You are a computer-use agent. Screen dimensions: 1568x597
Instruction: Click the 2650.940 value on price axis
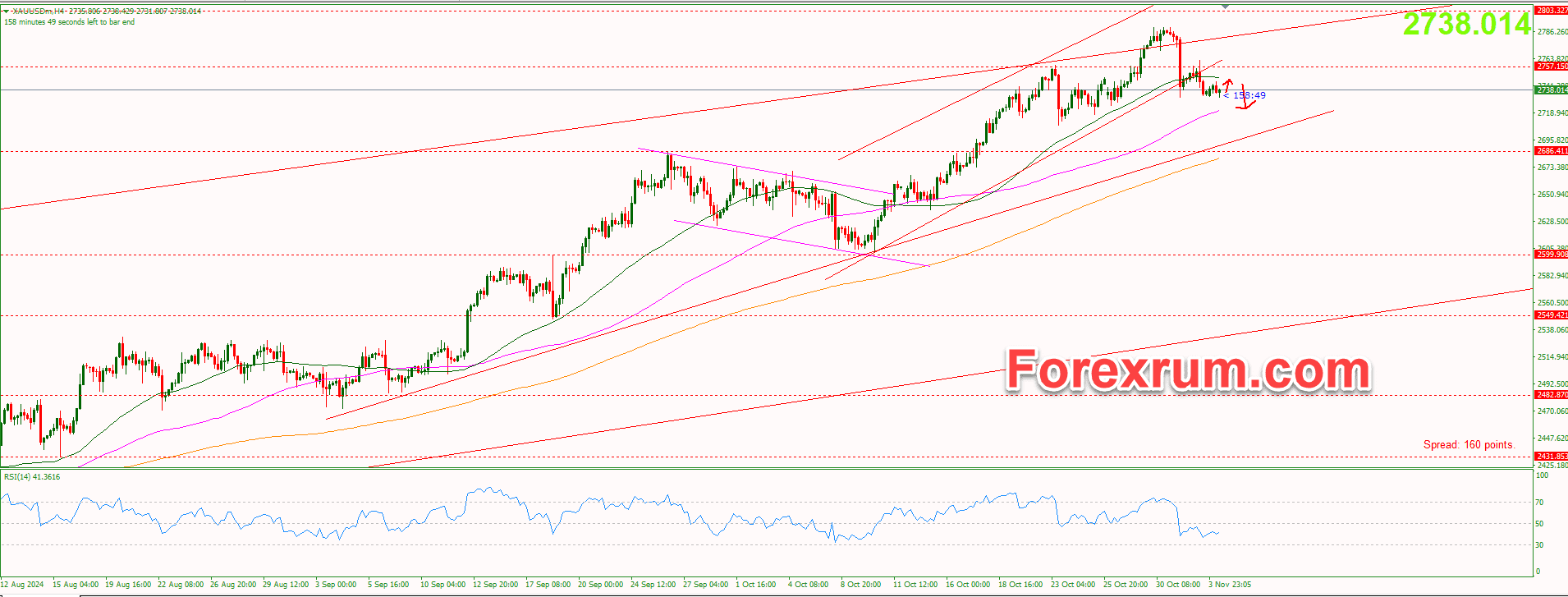tap(1552, 195)
